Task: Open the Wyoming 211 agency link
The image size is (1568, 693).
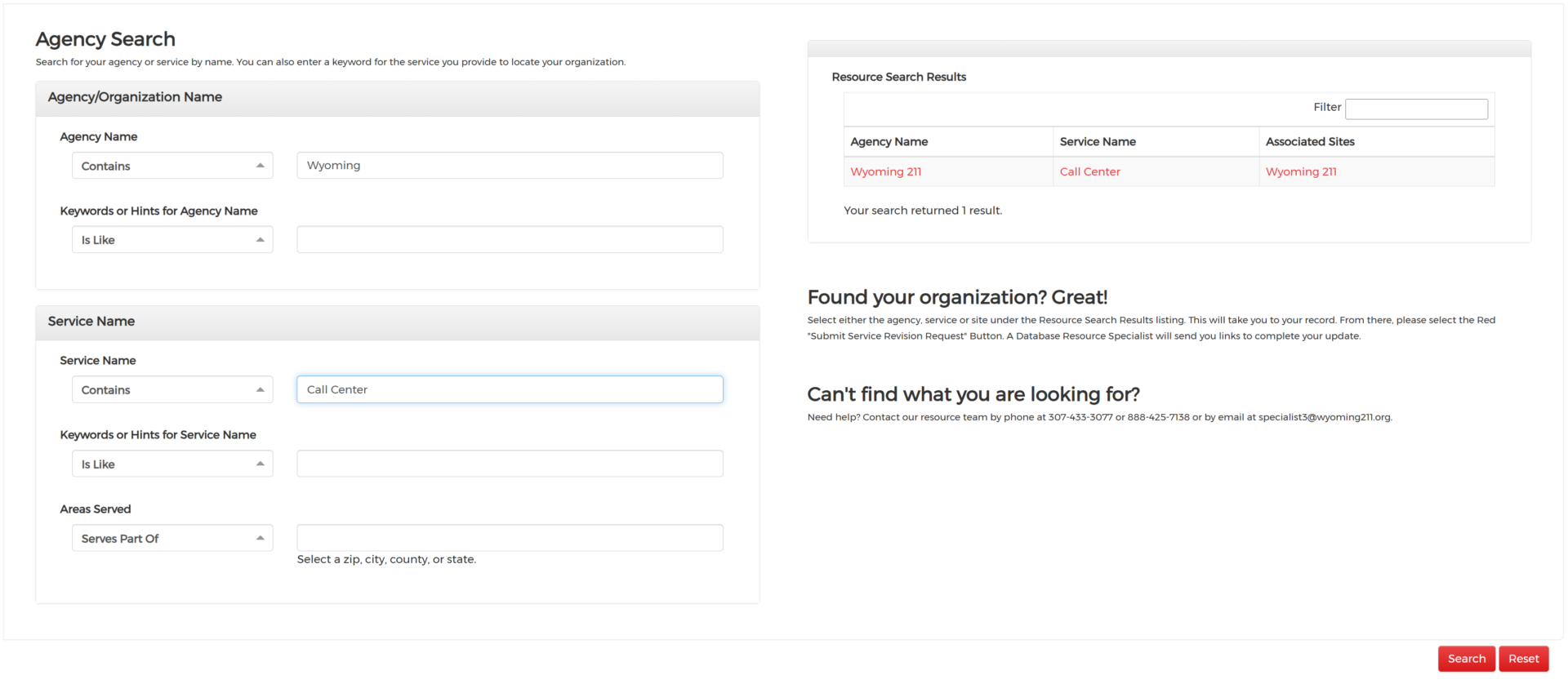Action: point(885,171)
